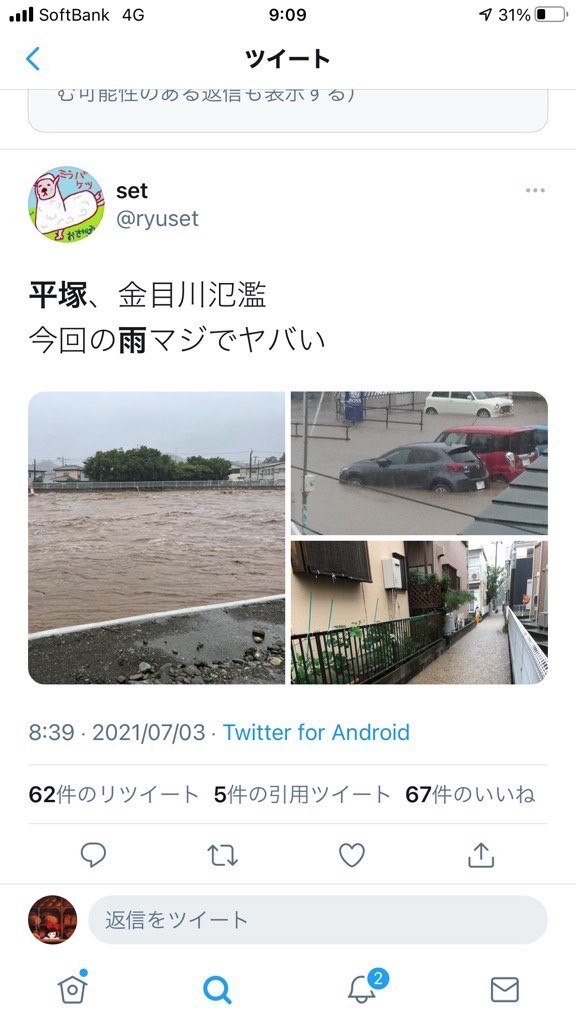This screenshot has width=576, height=1024.
Task: Tap the share upload icon
Action: (481, 854)
